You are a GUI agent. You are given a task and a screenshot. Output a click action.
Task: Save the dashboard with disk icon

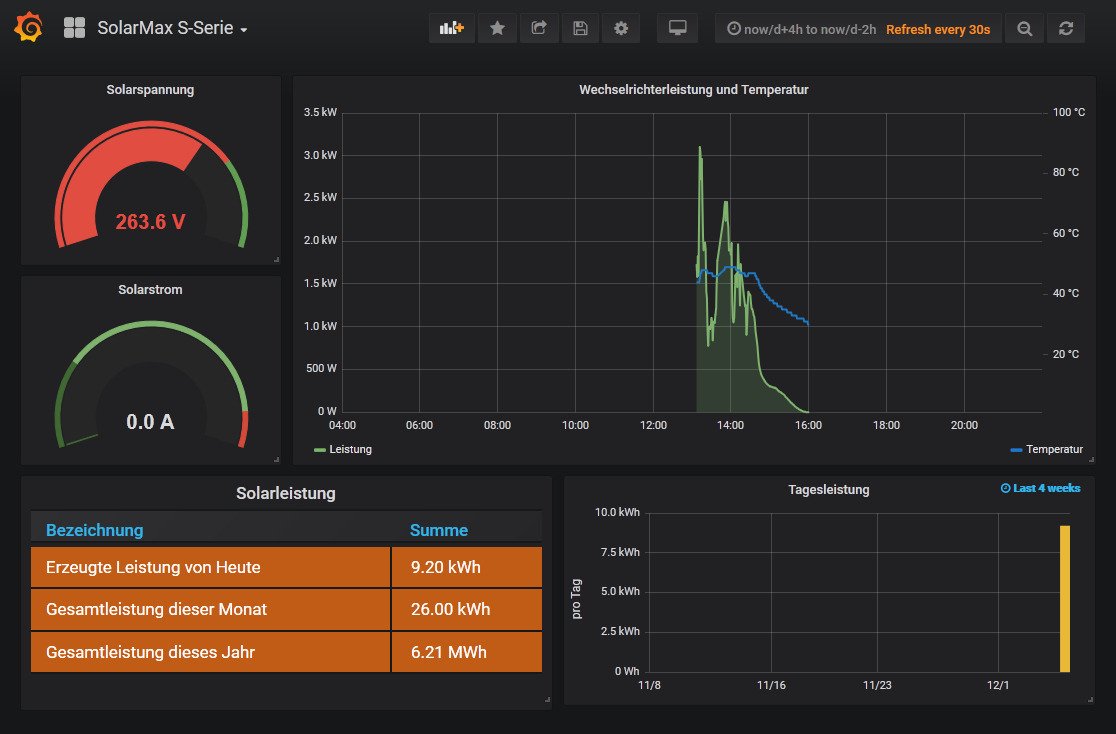(x=580, y=28)
